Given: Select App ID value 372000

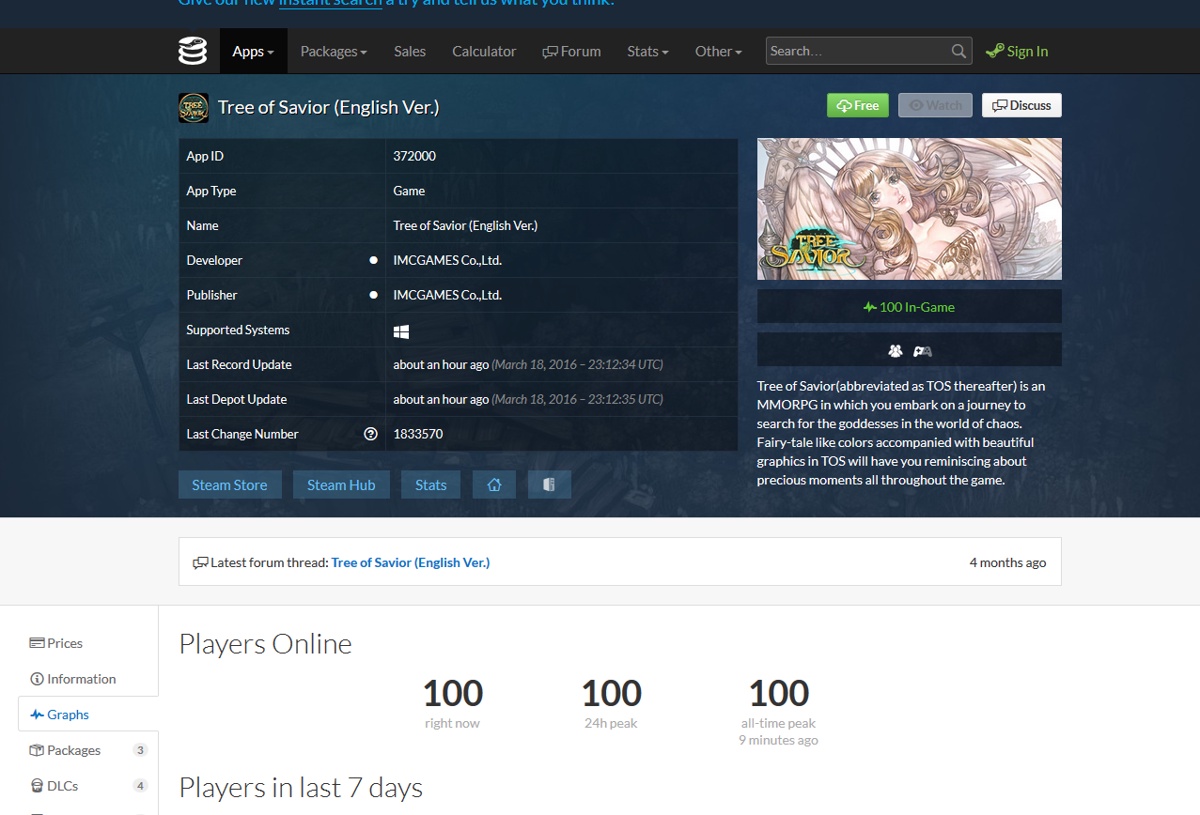Looking at the screenshot, I should 415,156.
